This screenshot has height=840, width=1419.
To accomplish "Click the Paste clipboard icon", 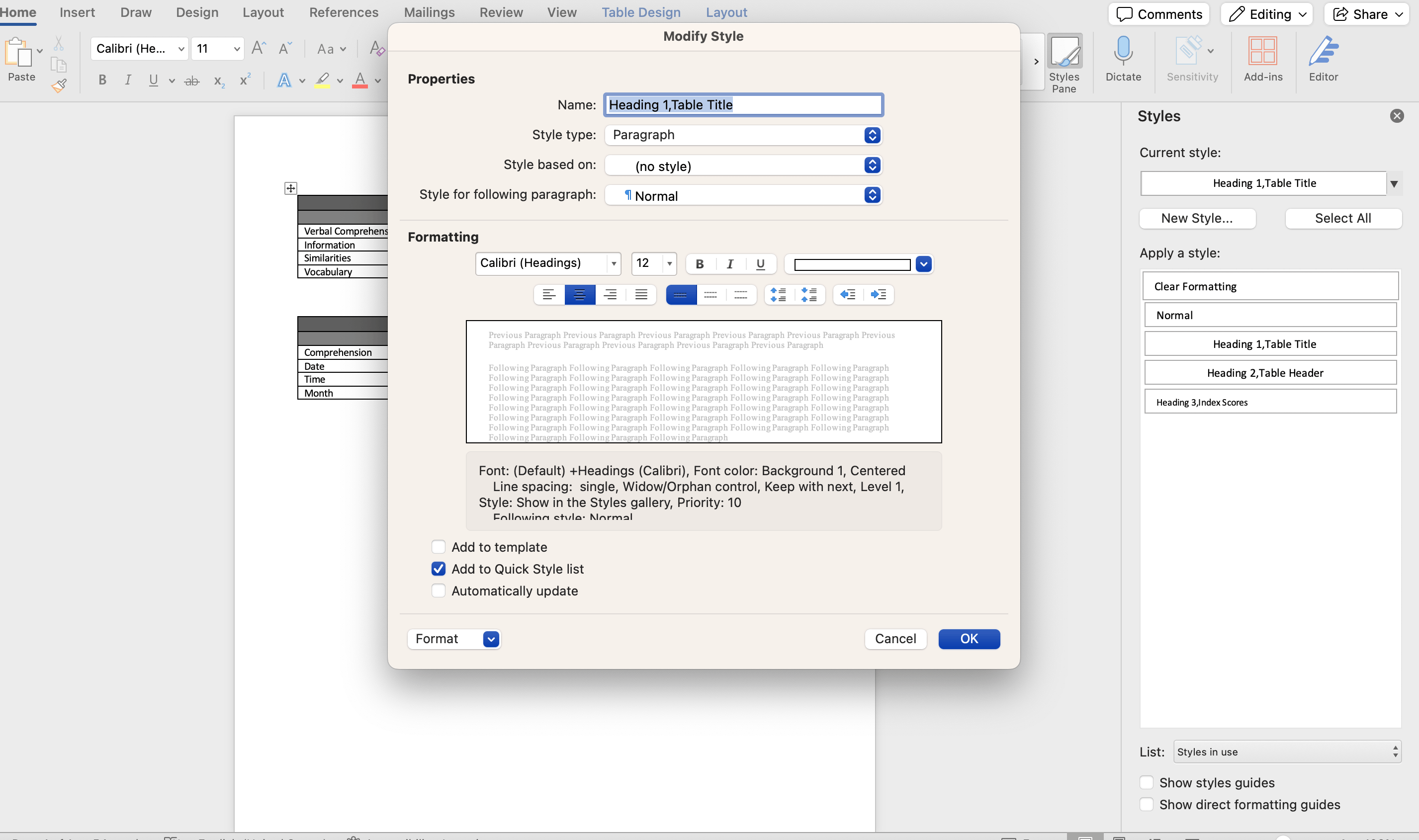I will [x=18, y=52].
